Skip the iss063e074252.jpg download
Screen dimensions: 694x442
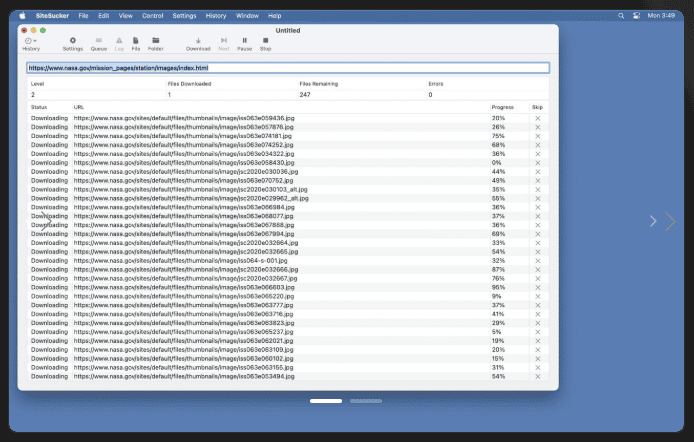(538, 145)
